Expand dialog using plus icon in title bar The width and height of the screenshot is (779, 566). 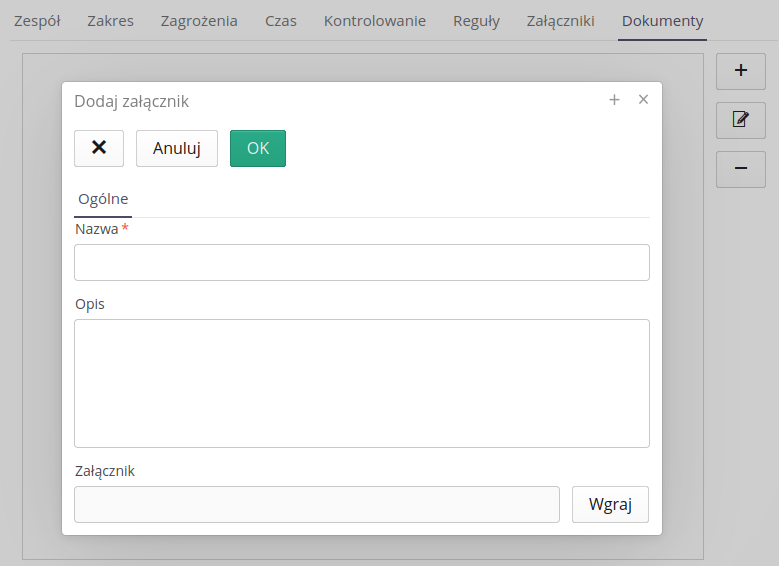point(614,100)
